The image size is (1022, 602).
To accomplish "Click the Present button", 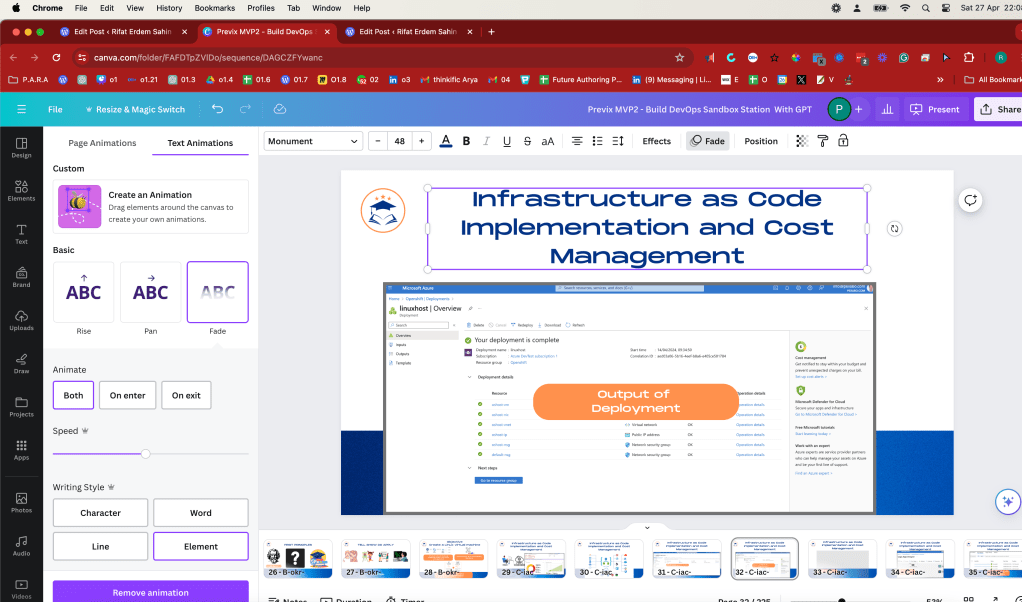I will tap(935, 109).
